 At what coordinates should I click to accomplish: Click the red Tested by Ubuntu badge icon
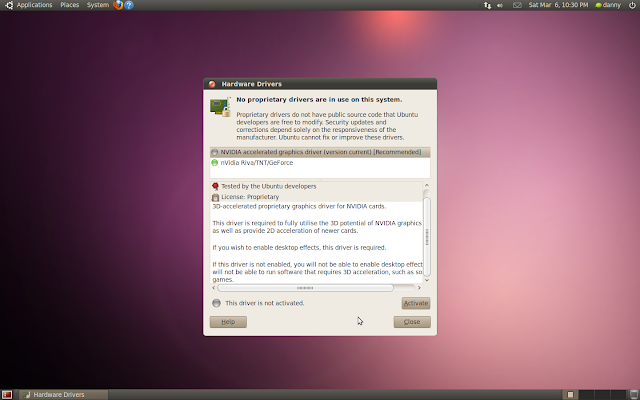[216, 186]
